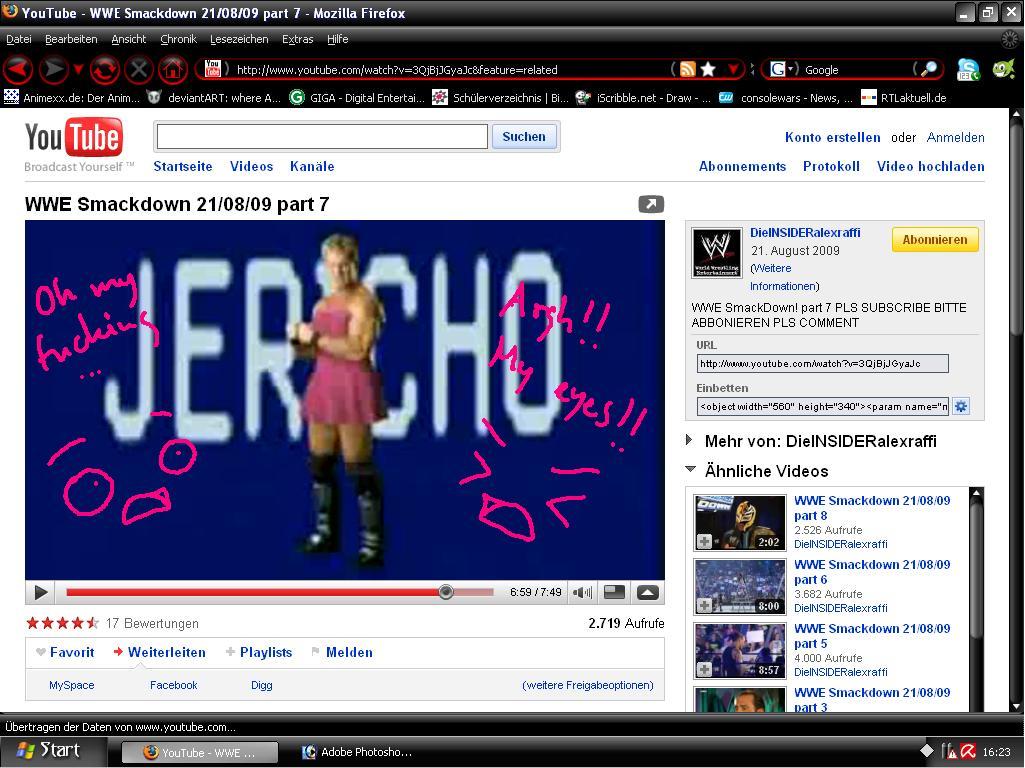Image resolution: width=1025 pixels, height=768 pixels.
Task: Play the video with the play button
Action: pos(41,592)
